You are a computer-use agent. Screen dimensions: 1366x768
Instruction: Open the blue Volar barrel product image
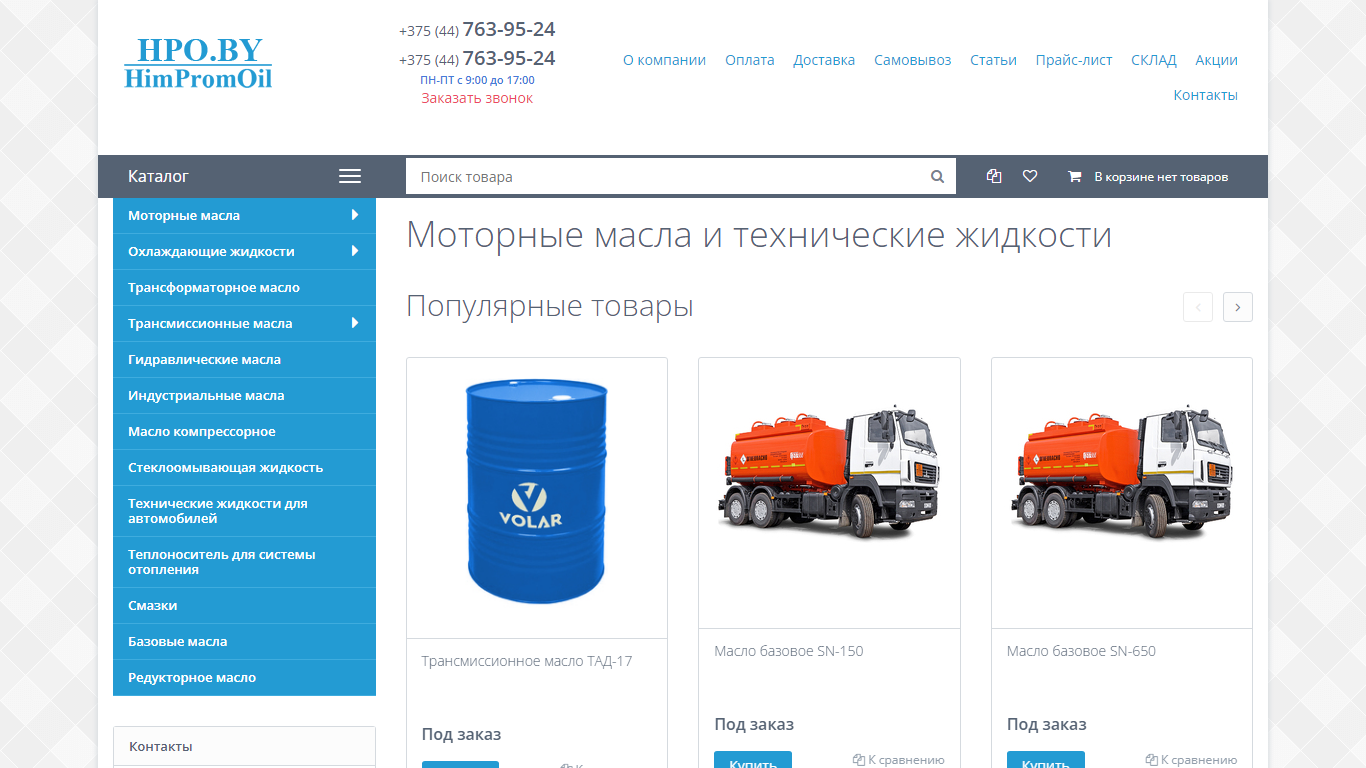coord(537,491)
